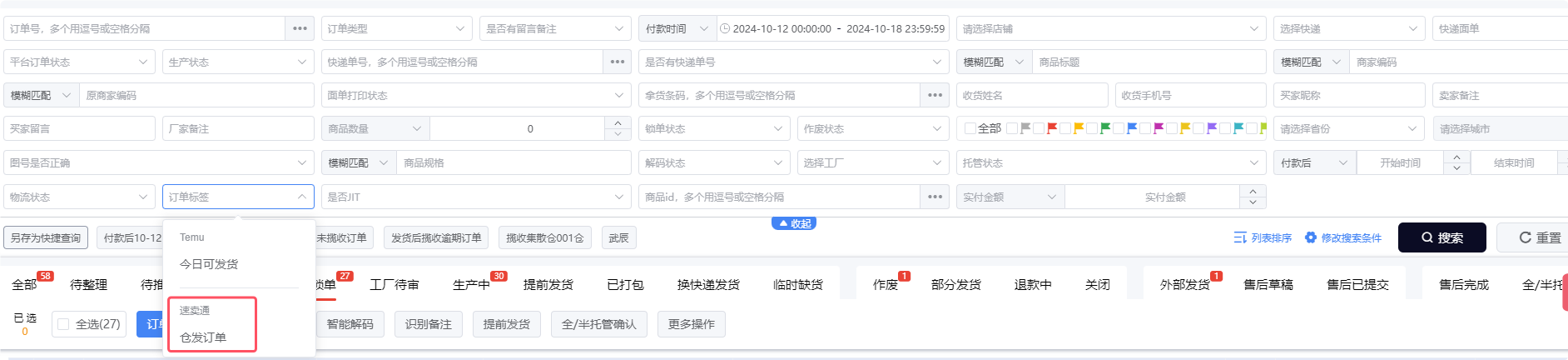Viewport: 1568px width, 360px height.
Task: Apply the 武辰 quick query
Action: tap(618, 237)
